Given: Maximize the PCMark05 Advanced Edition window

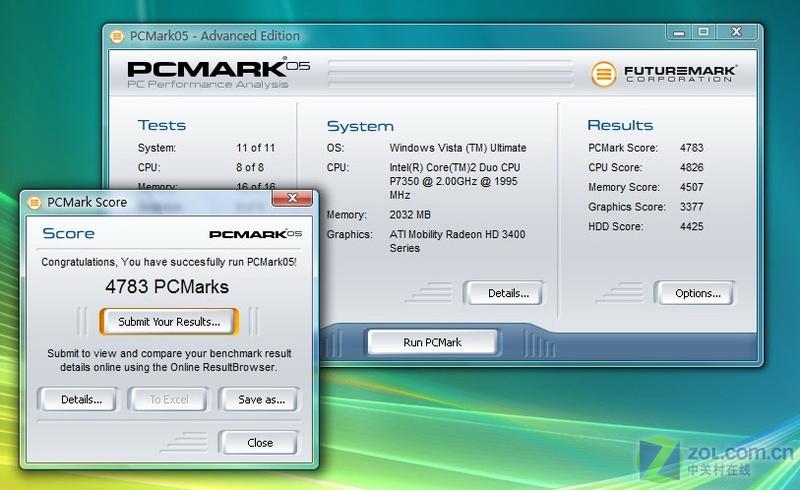Looking at the screenshot, I should [704, 32].
